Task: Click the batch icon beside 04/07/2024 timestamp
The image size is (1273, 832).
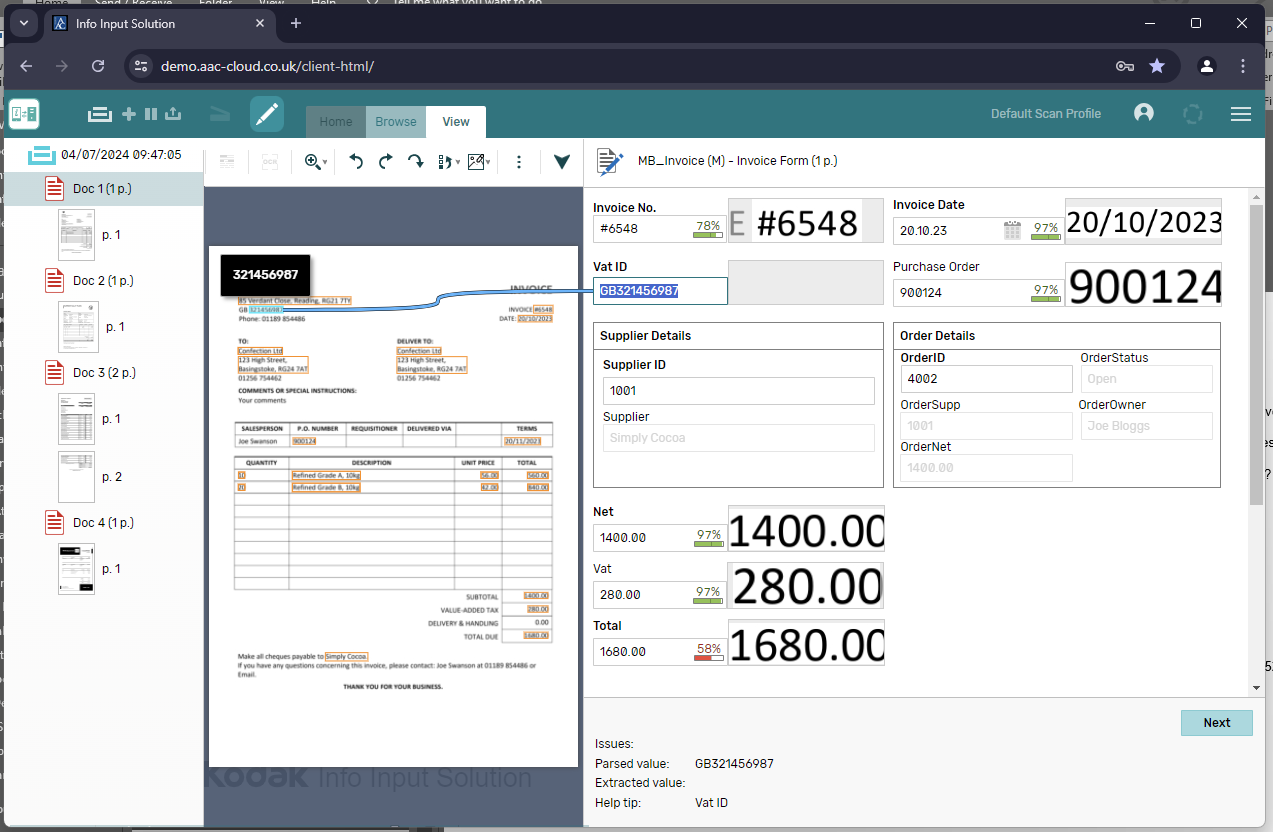Action: (x=41, y=155)
